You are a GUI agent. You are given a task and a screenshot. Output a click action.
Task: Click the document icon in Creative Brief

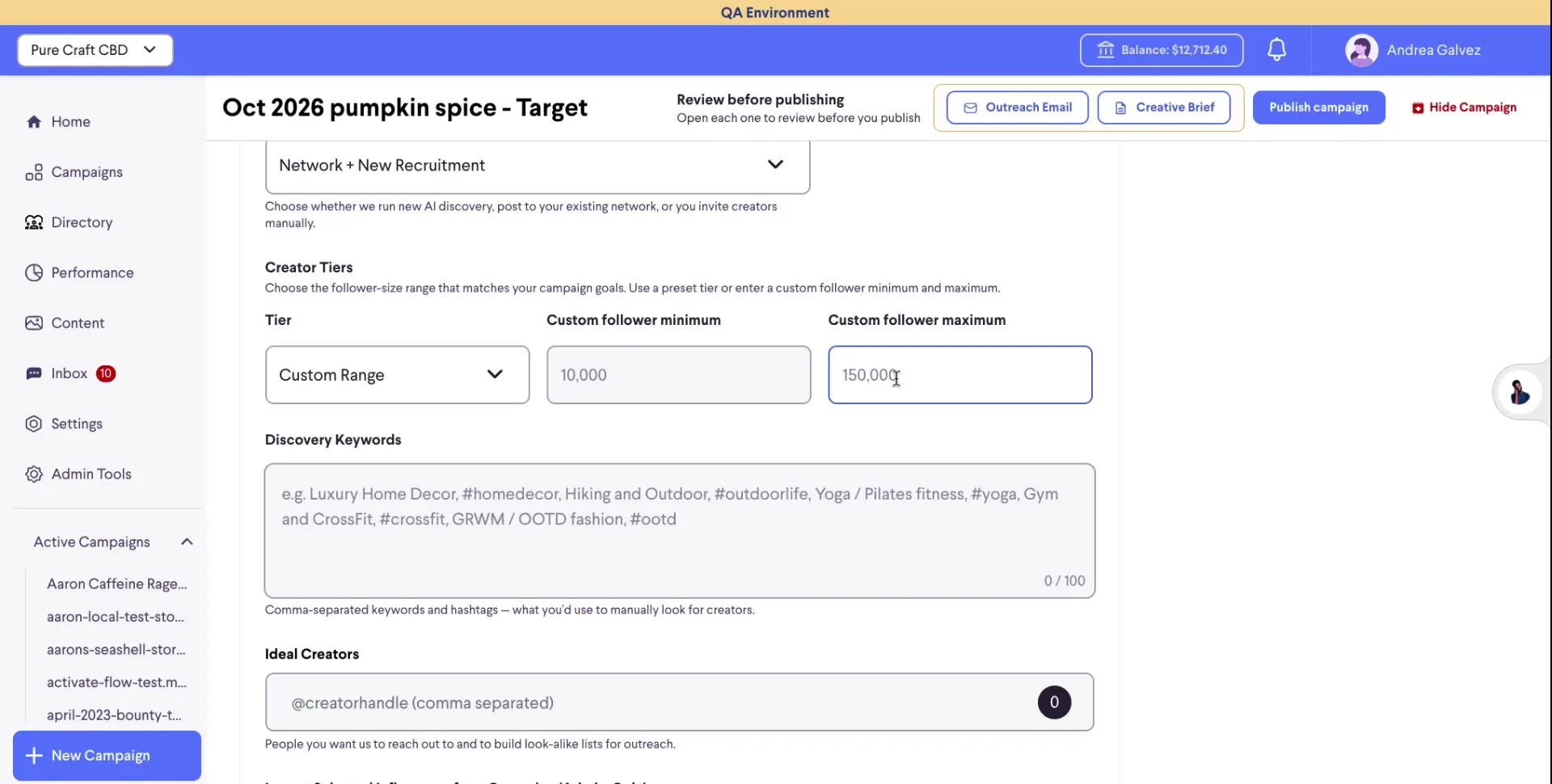click(1120, 107)
